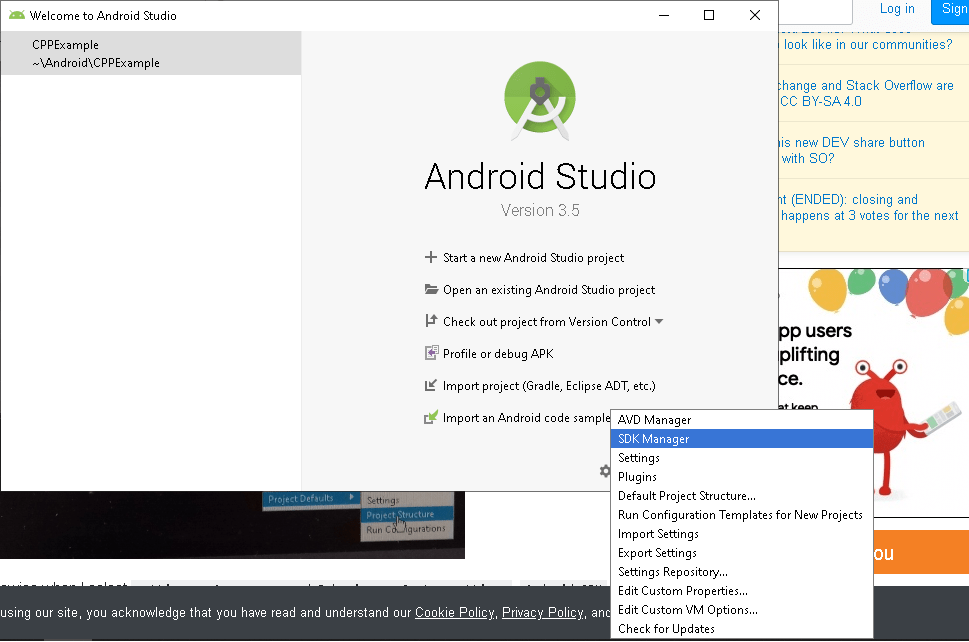Open SDK Manager from the menu

click(x=742, y=439)
